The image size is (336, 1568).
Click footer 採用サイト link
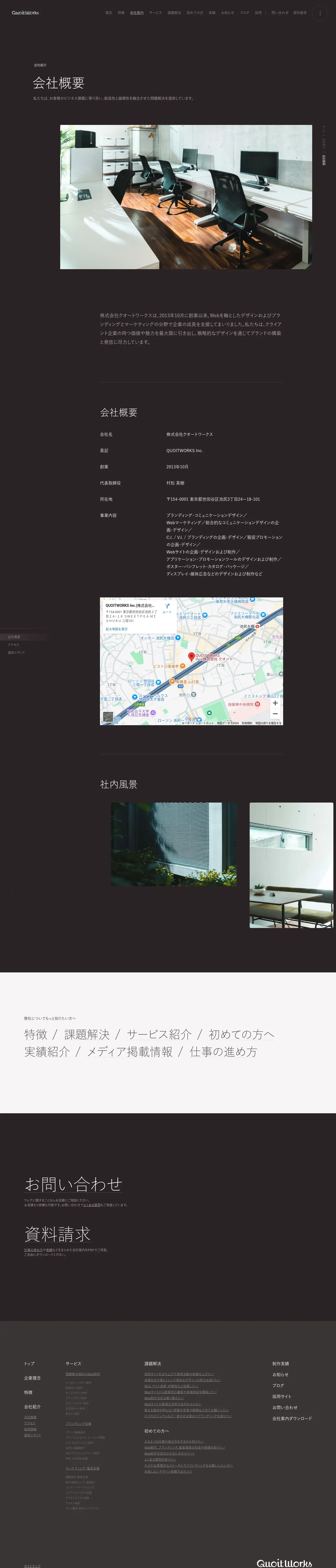(282, 1396)
